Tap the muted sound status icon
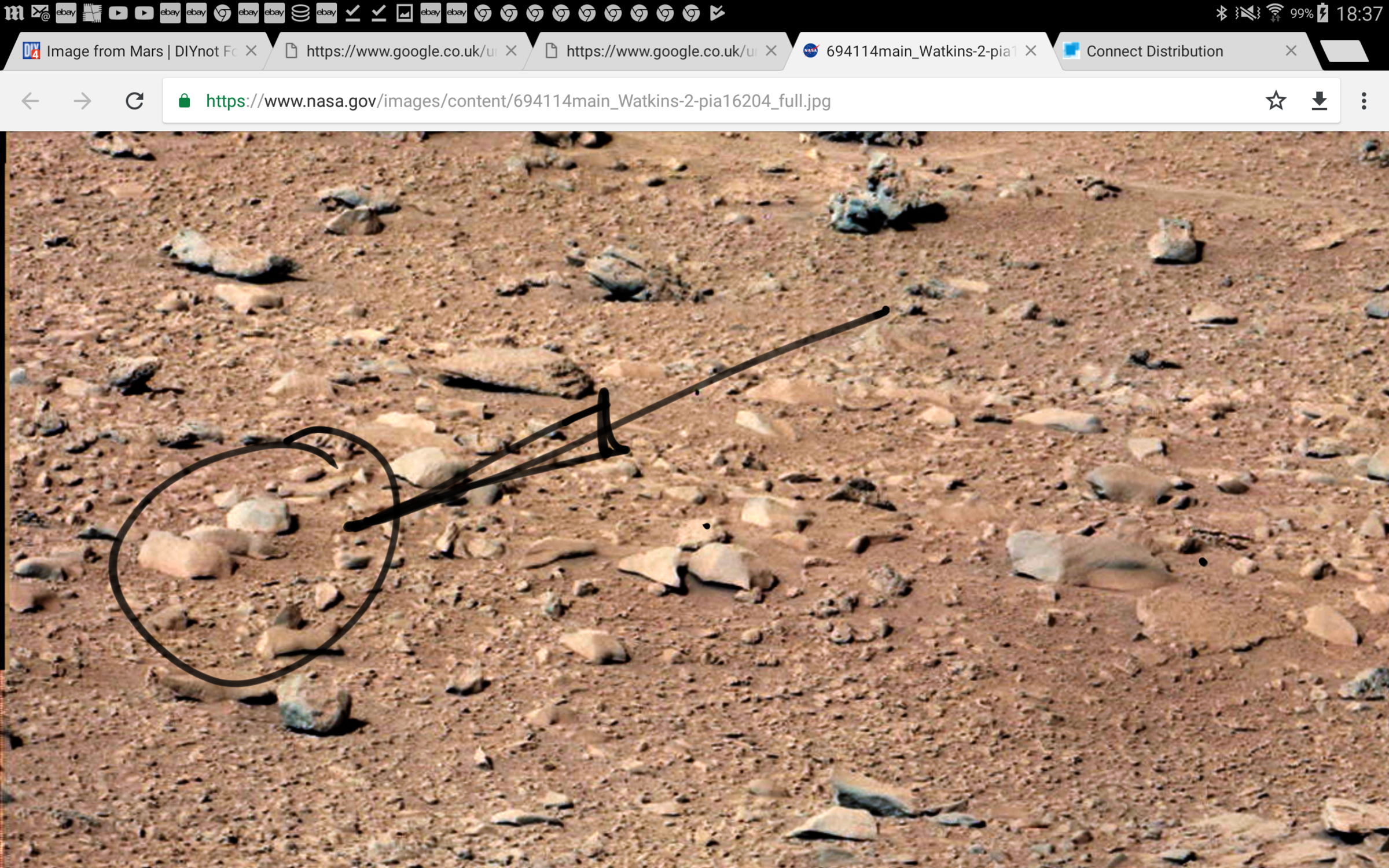1389x868 pixels. coord(1247,13)
